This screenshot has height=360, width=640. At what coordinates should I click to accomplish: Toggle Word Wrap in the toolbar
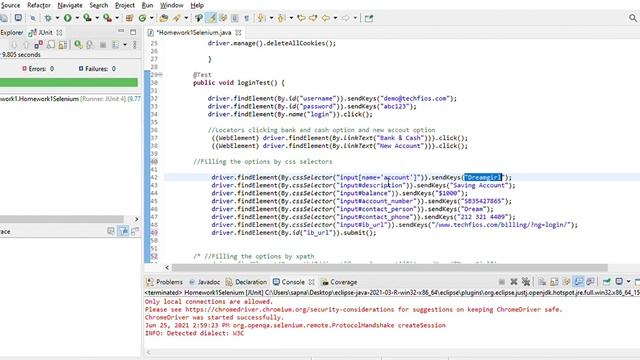(223, 18)
